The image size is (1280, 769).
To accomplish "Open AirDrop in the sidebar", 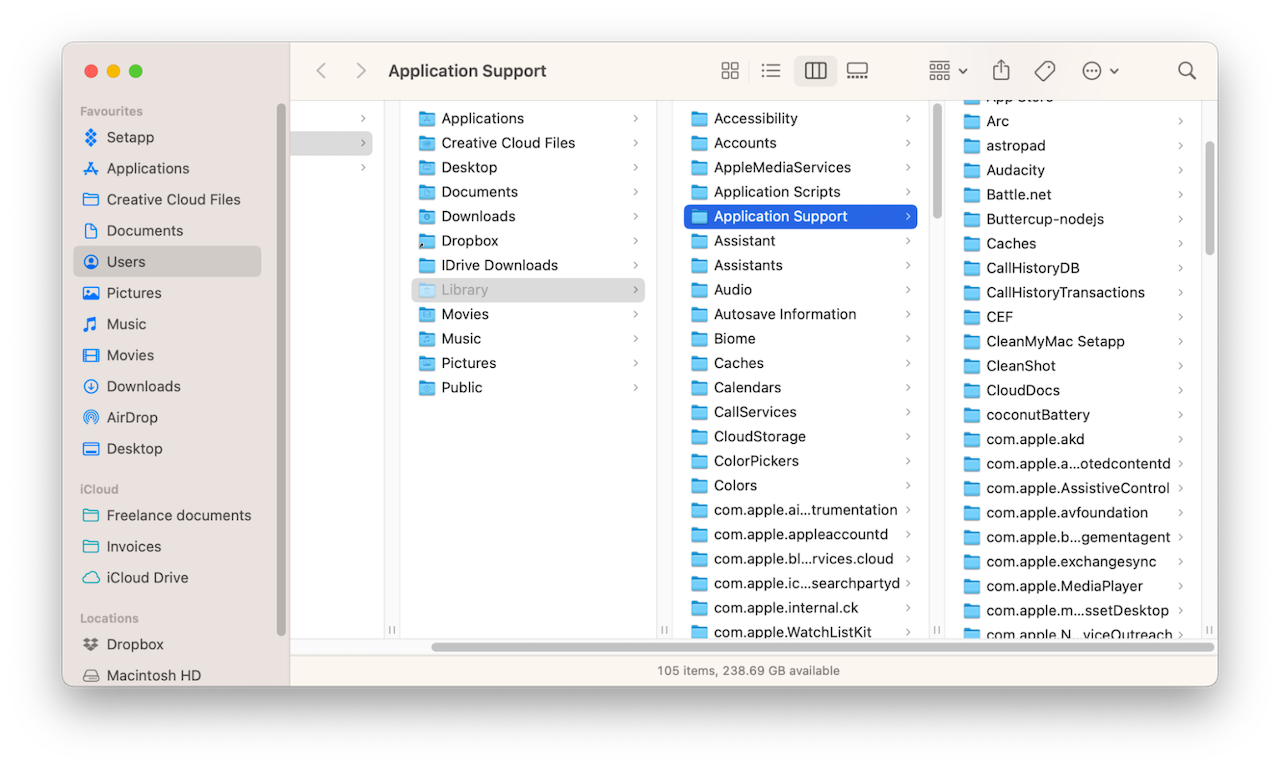I will point(132,418).
